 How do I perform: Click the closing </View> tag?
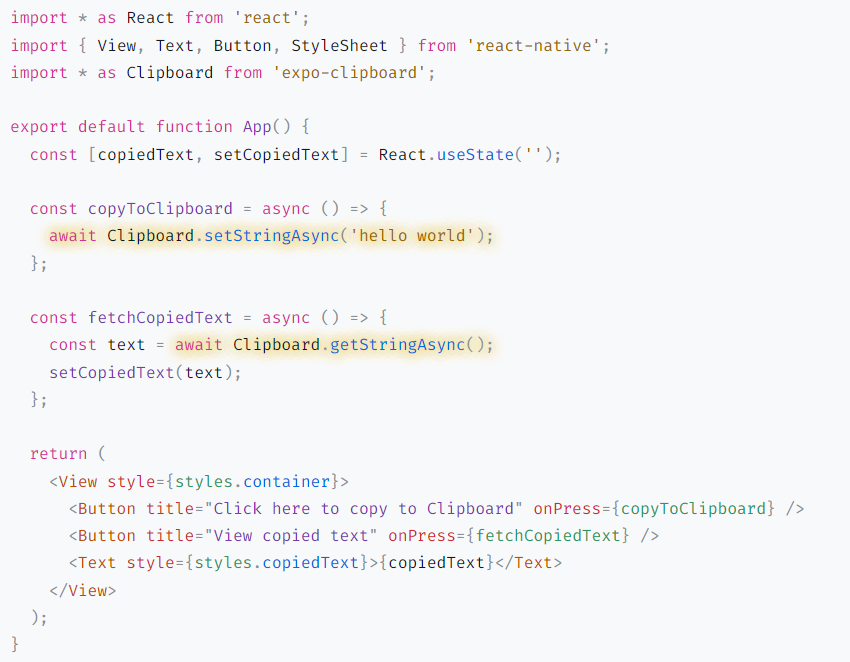(x=82, y=590)
